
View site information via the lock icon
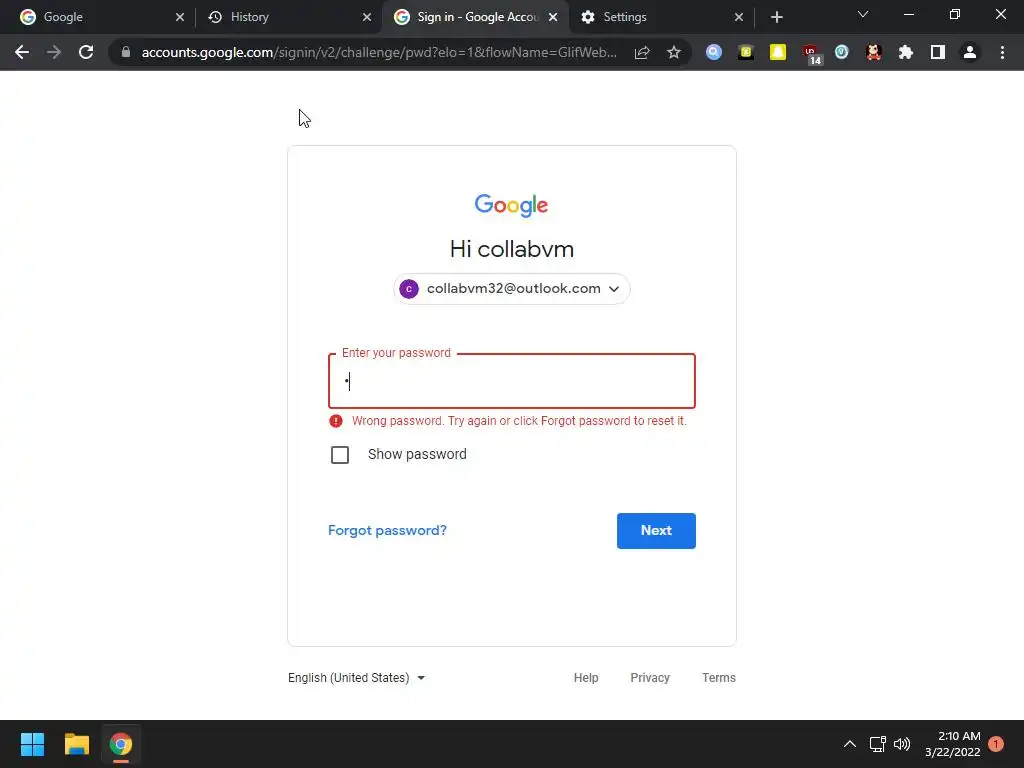pos(126,52)
